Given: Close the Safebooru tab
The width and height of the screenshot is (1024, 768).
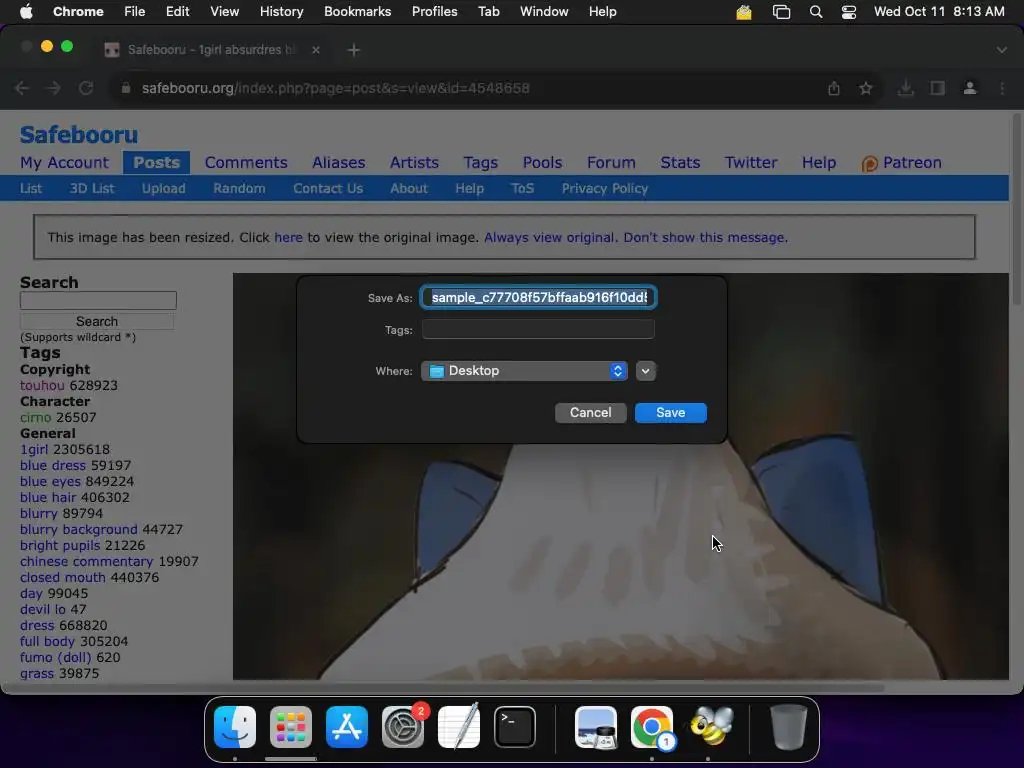Looking at the screenshot, I should click(315, 50).
